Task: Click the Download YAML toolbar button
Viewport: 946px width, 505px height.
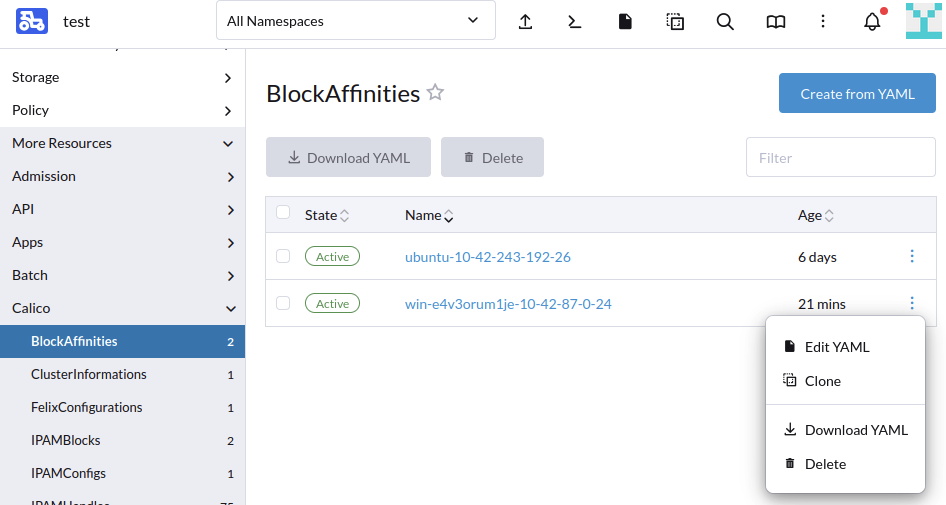Action: pyautogui.click(x=348, y=157)
